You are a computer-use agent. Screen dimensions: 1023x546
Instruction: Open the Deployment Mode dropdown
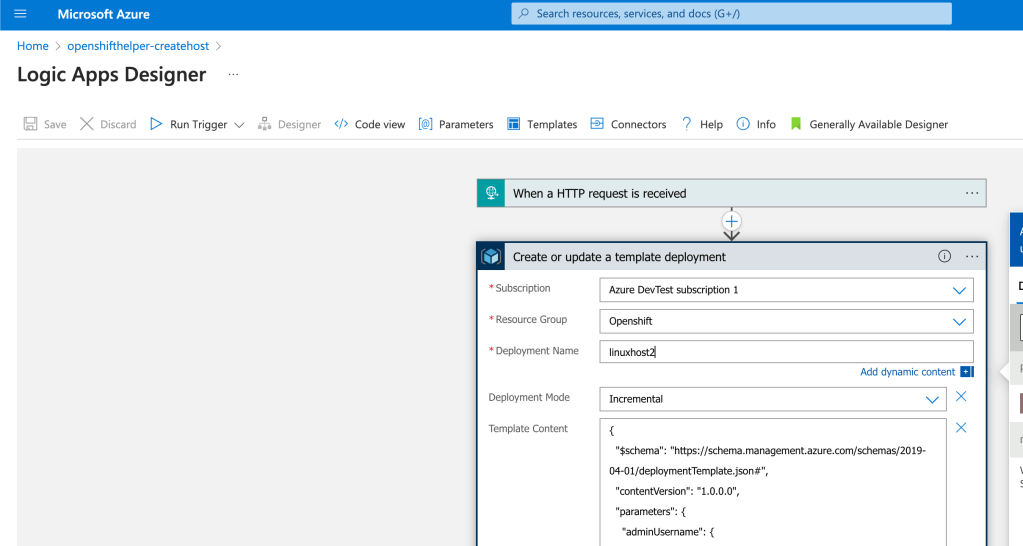772,399
